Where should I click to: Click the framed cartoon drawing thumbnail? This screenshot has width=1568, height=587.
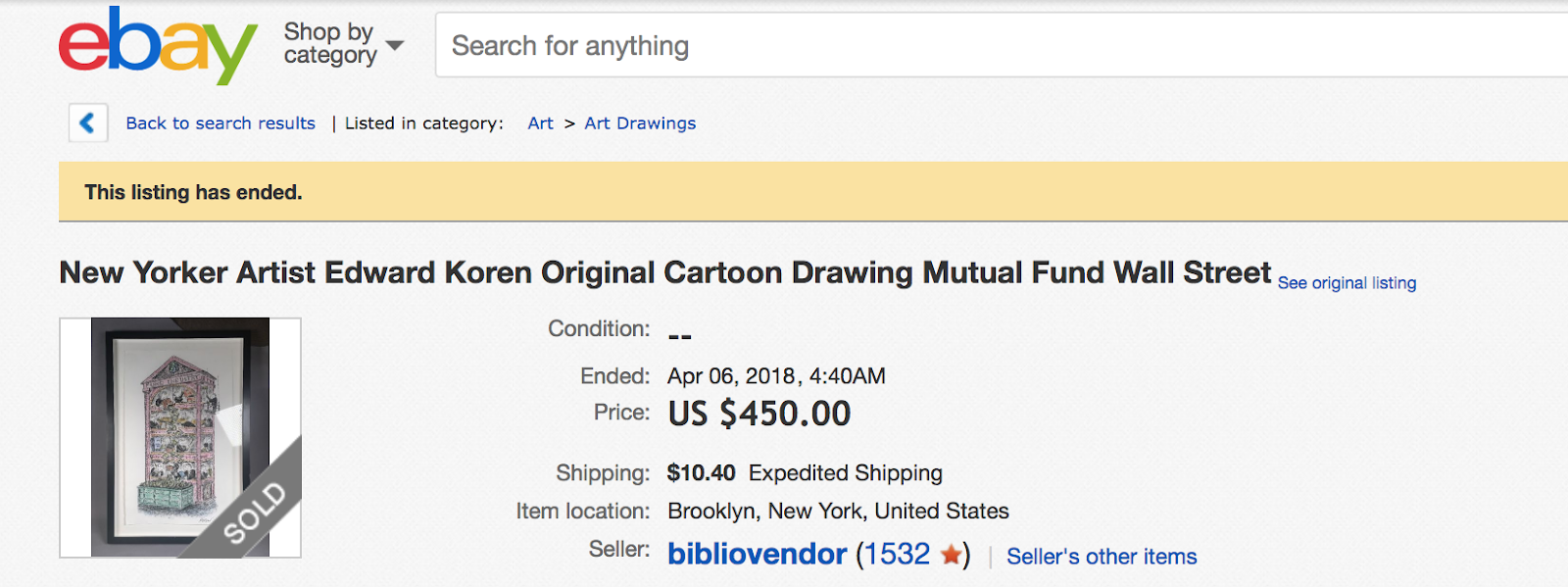pos(180,437)
